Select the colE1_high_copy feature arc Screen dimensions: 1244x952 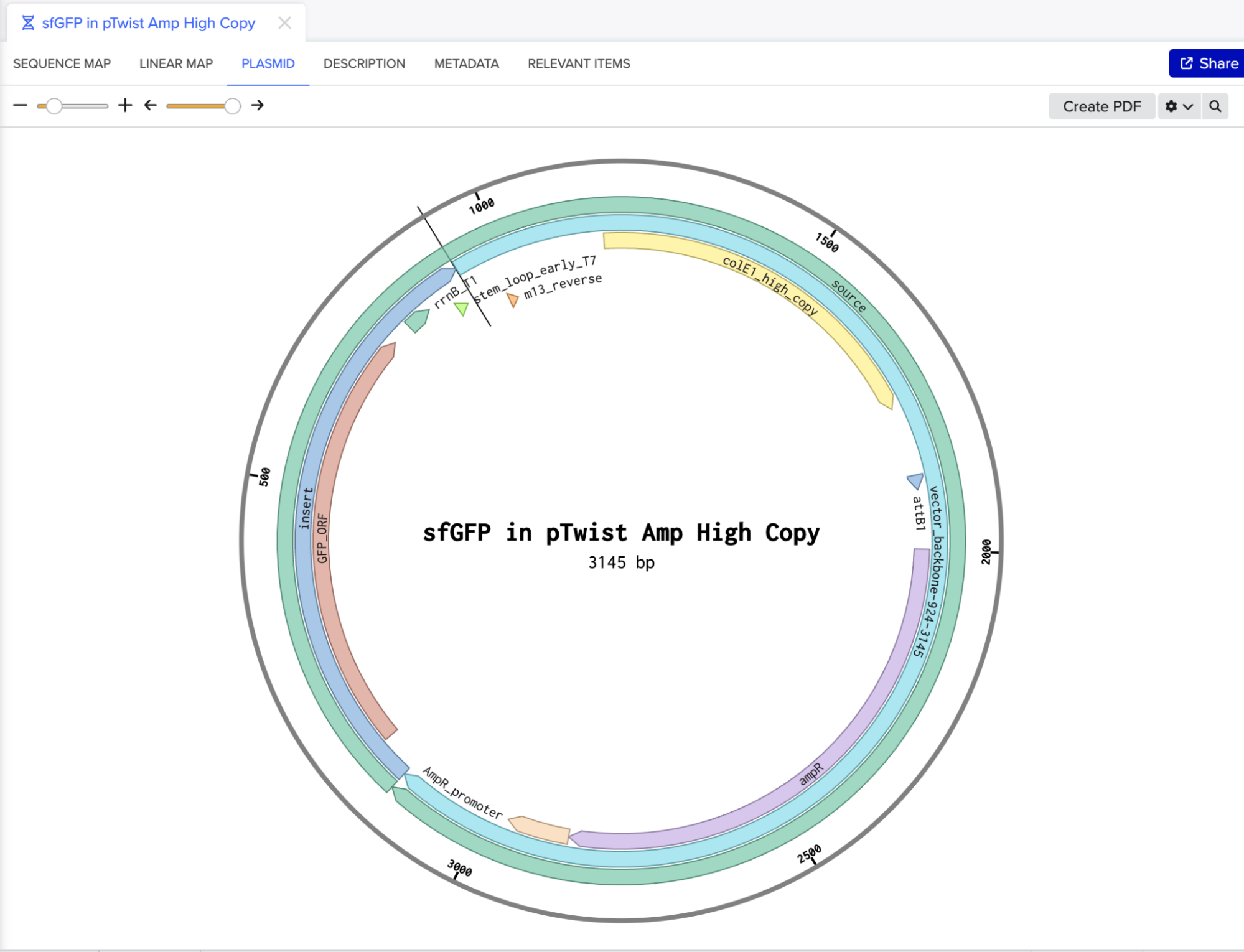(x=770, y=284)
